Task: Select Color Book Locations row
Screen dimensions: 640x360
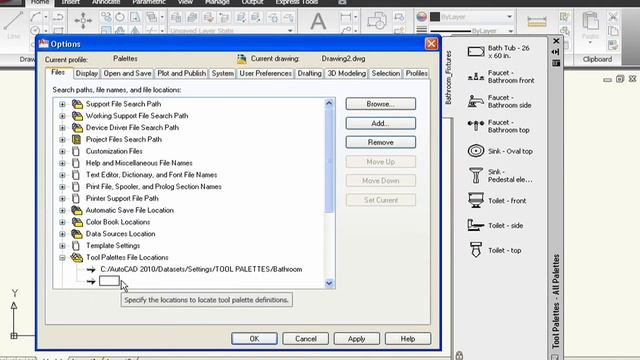Action: click(x=118, y=222)
